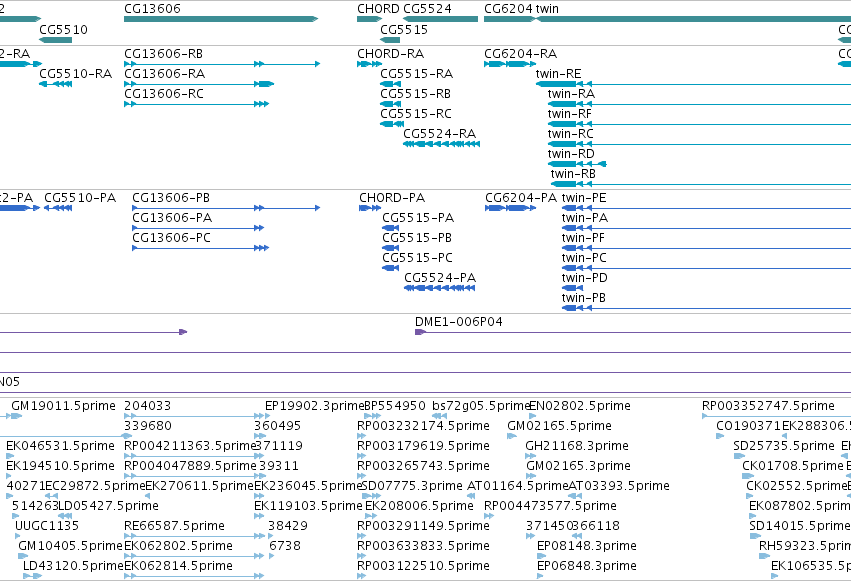Select EST GM19011.5prime
Screen dimensions: 851x581
(63, 406)
